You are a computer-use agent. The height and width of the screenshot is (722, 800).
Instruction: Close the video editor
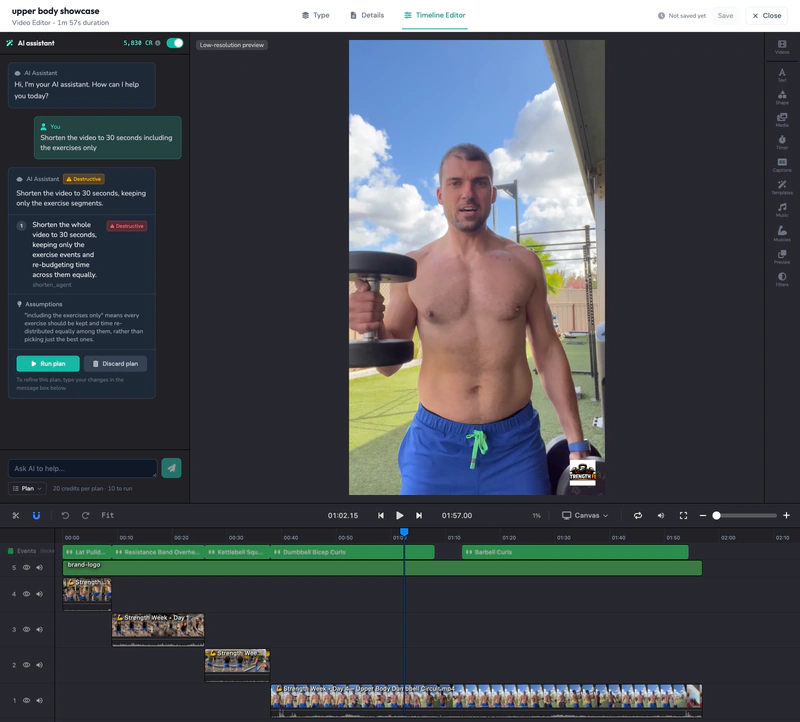click(766, 16)
